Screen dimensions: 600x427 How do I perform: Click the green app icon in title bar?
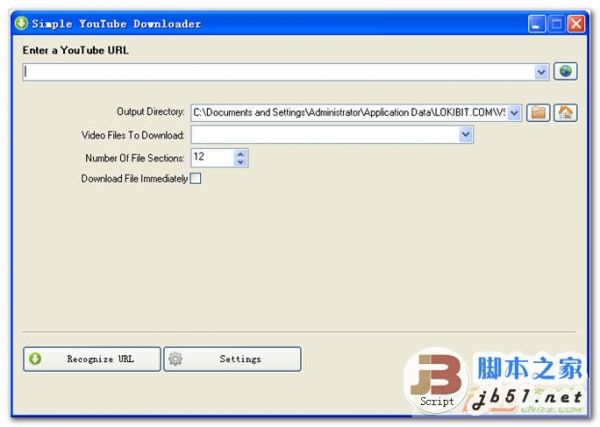pyautogui.click(x=21, y=23)
